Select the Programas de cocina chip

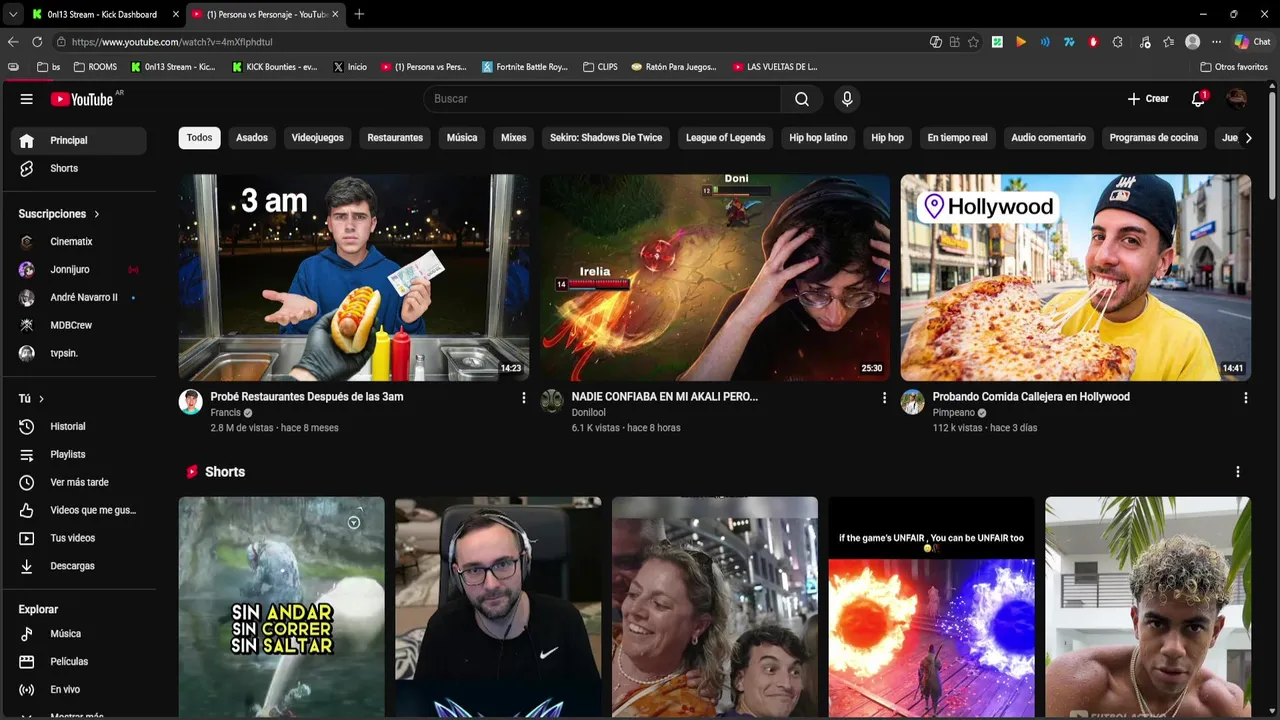1153,138
